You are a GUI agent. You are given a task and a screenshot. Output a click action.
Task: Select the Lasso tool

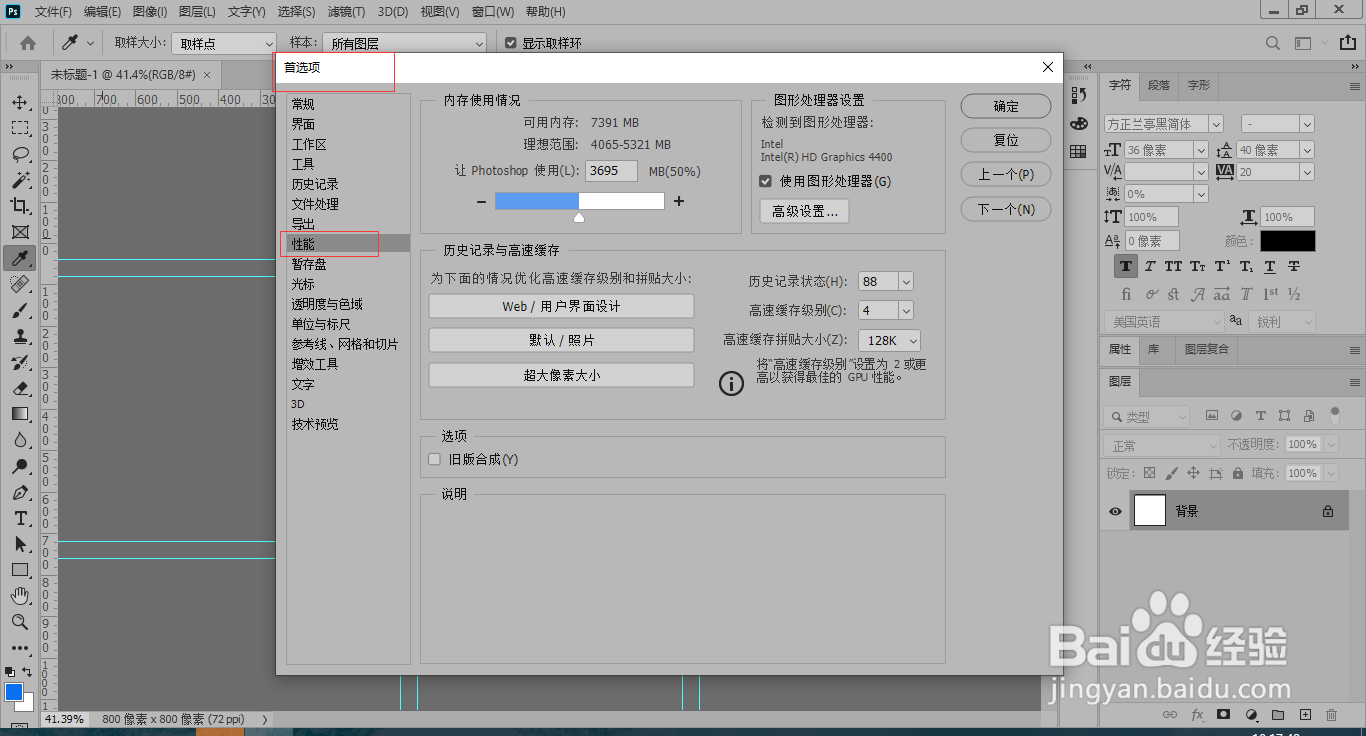tap(21, 154)
